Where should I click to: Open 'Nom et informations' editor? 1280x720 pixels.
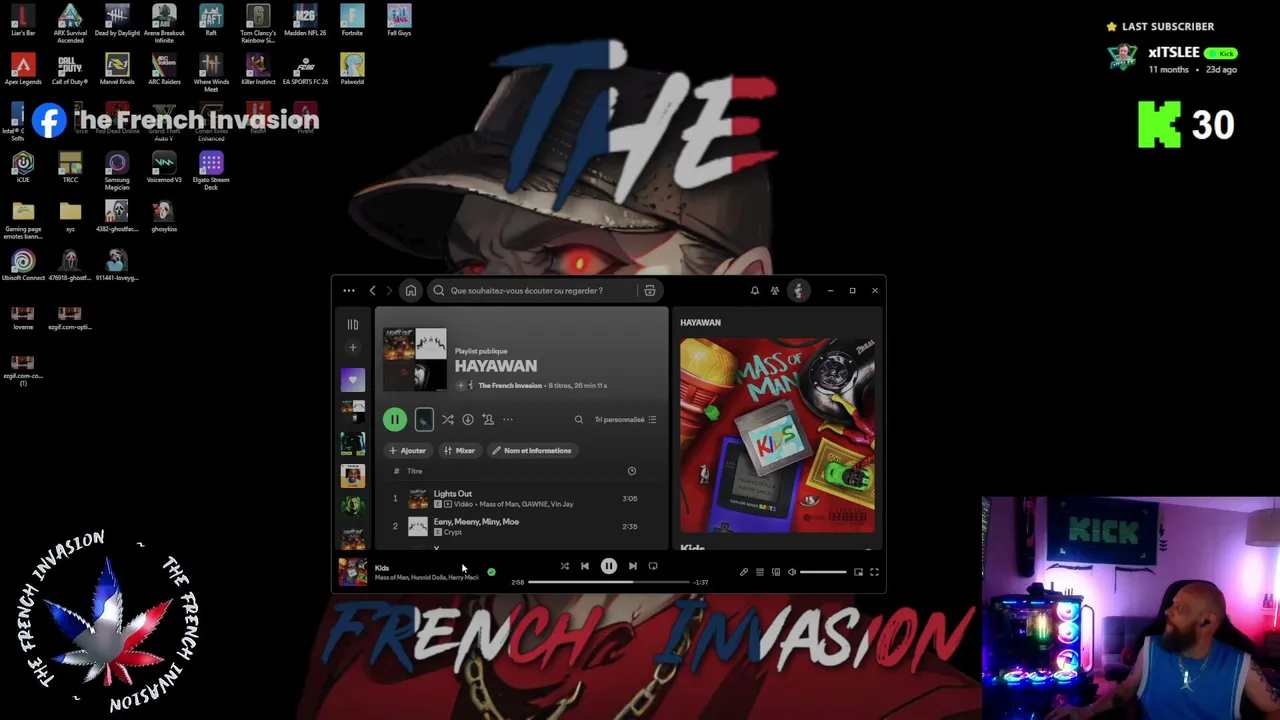point(532,451)
